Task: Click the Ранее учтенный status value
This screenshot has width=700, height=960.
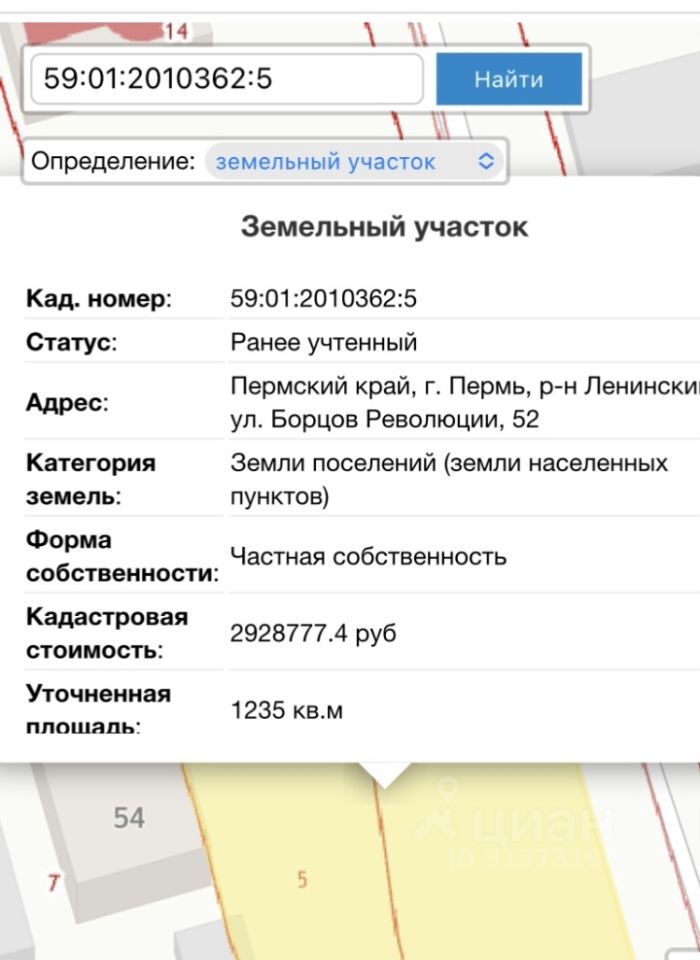Action: click(x=323, y=343)
